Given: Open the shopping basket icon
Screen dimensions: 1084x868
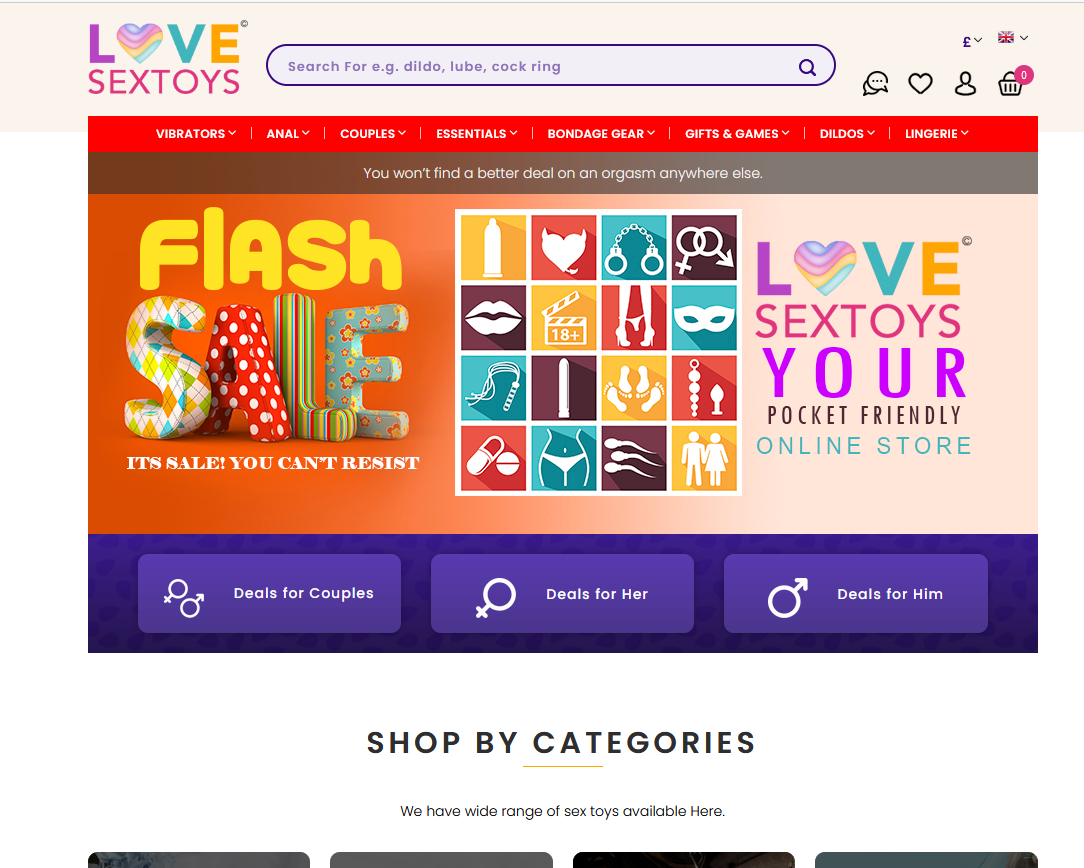Looking at the screenshot, I should click(x=1011, y=84).
